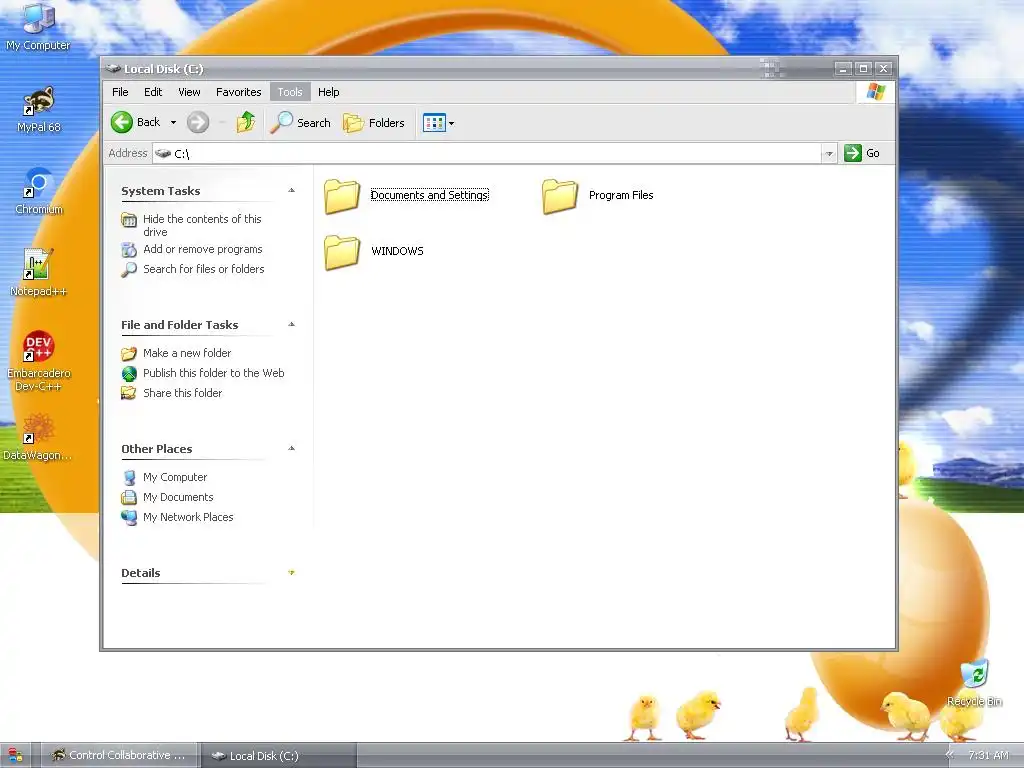The width and height of the screenshot is (1024, 768).
Task: Click the C:\ address field
Action: pos(487,153)
